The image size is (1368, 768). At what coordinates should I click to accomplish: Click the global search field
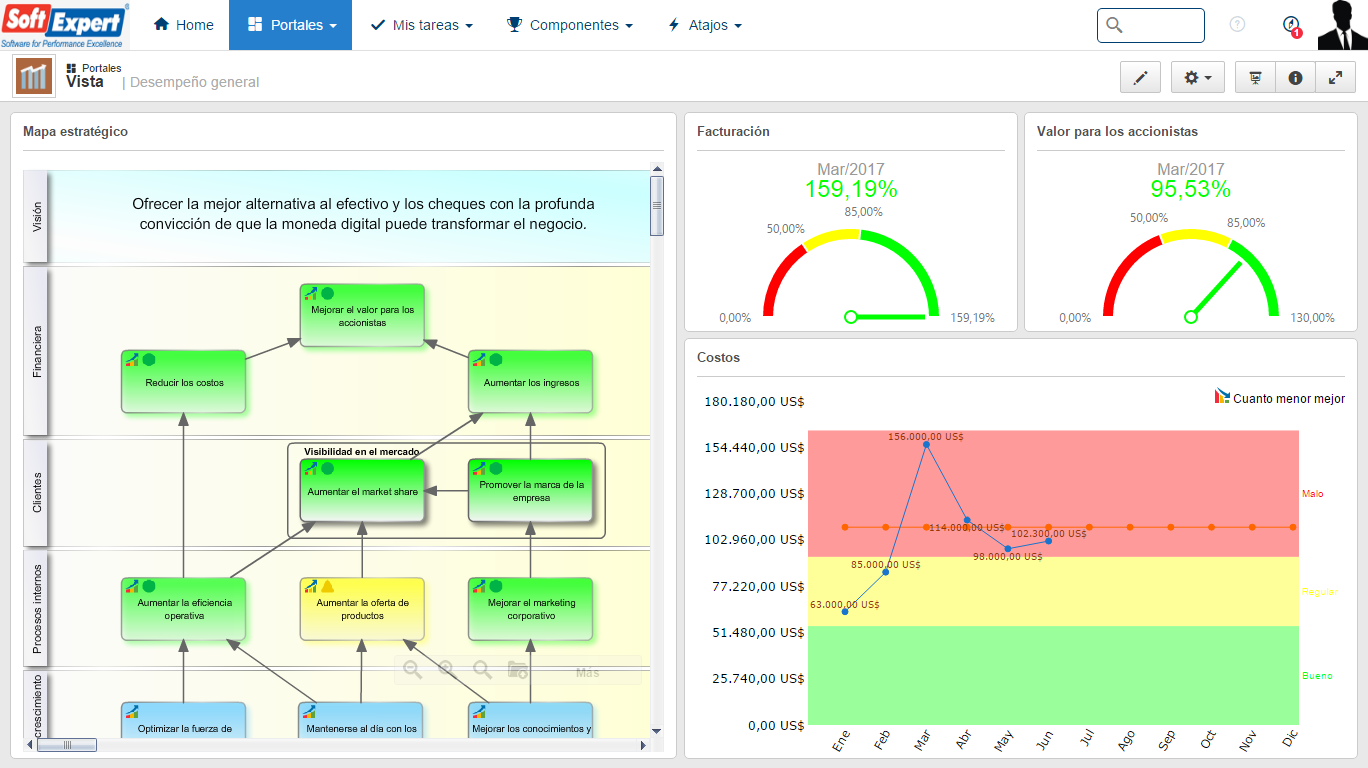1150,25
